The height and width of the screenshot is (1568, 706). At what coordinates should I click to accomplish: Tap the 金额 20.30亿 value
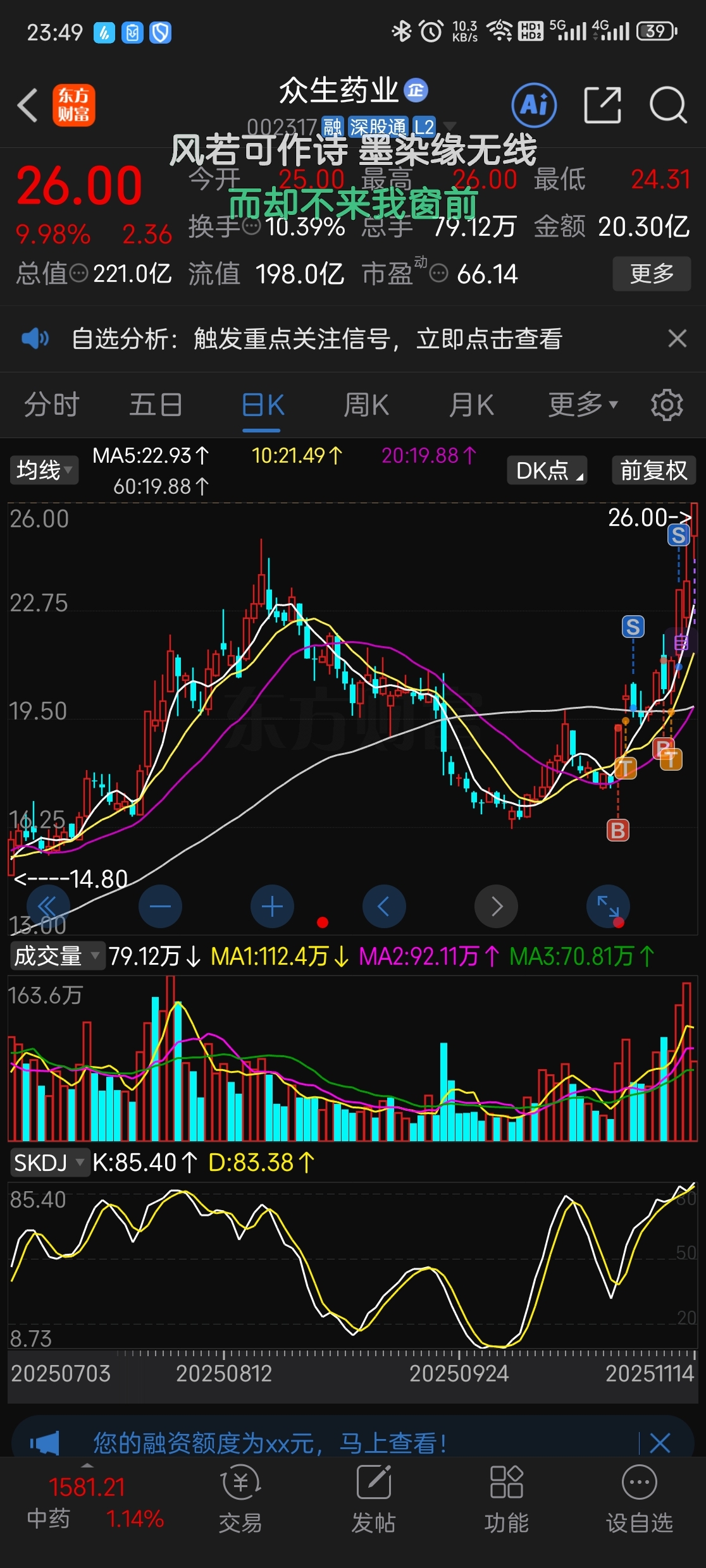point(643,226)
